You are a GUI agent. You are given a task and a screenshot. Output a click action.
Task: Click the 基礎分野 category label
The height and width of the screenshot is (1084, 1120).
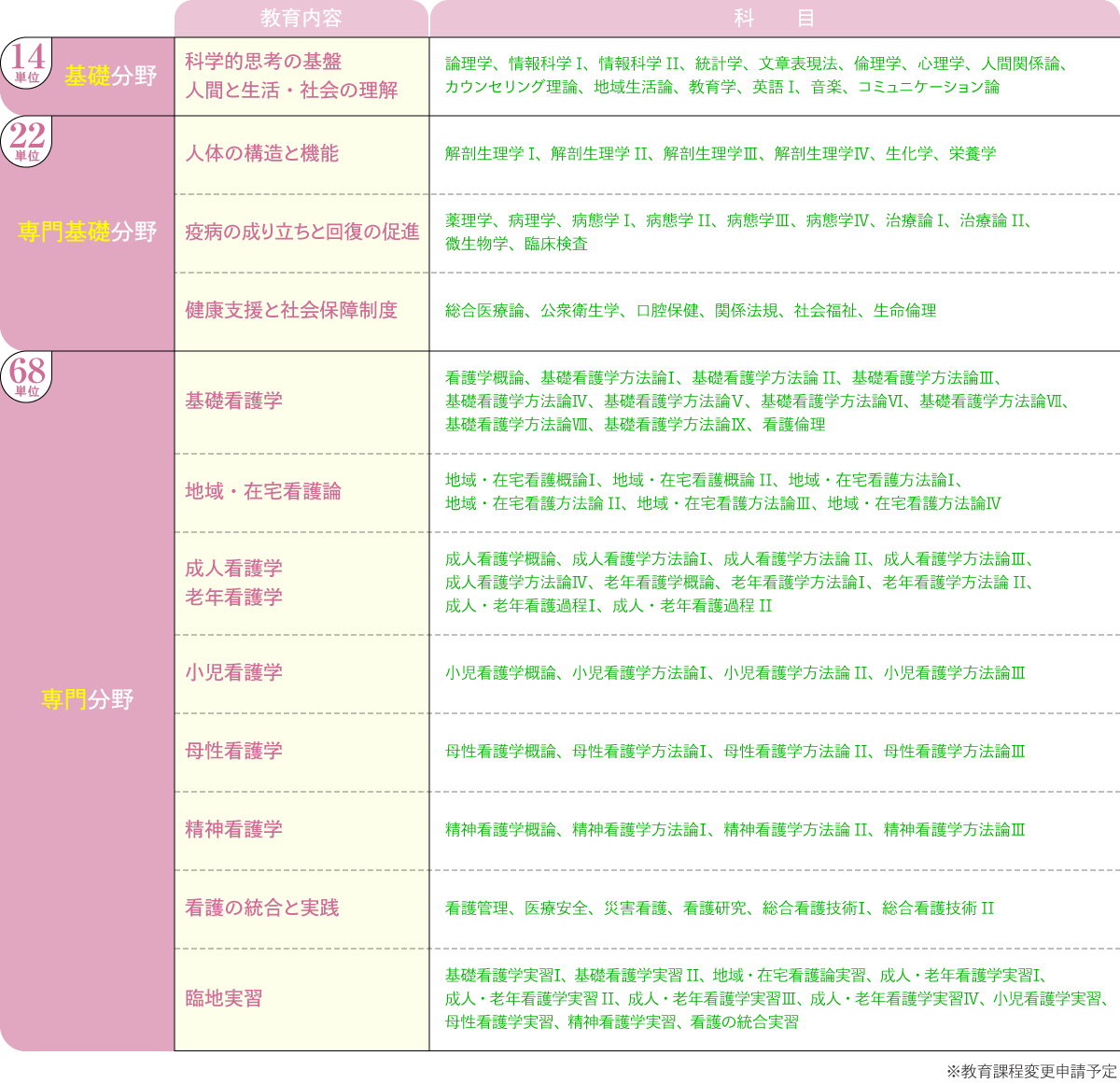click(110, 77)
